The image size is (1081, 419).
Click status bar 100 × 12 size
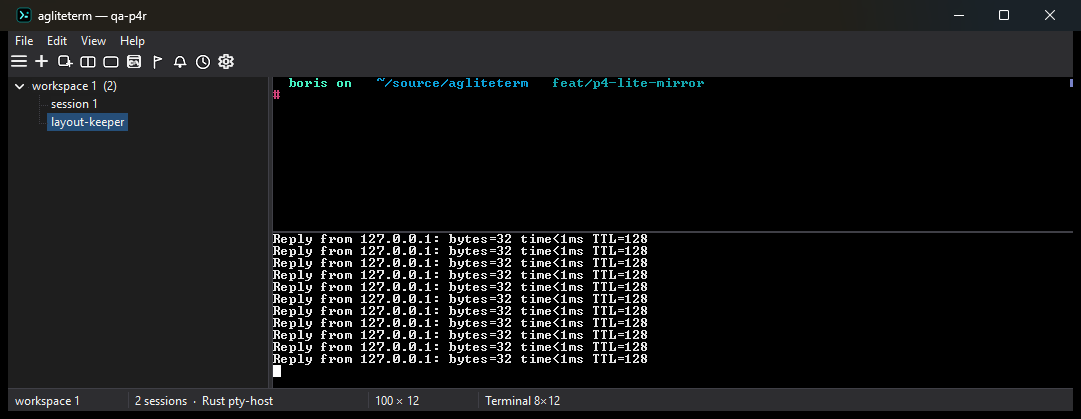click(x=397, y=401)
